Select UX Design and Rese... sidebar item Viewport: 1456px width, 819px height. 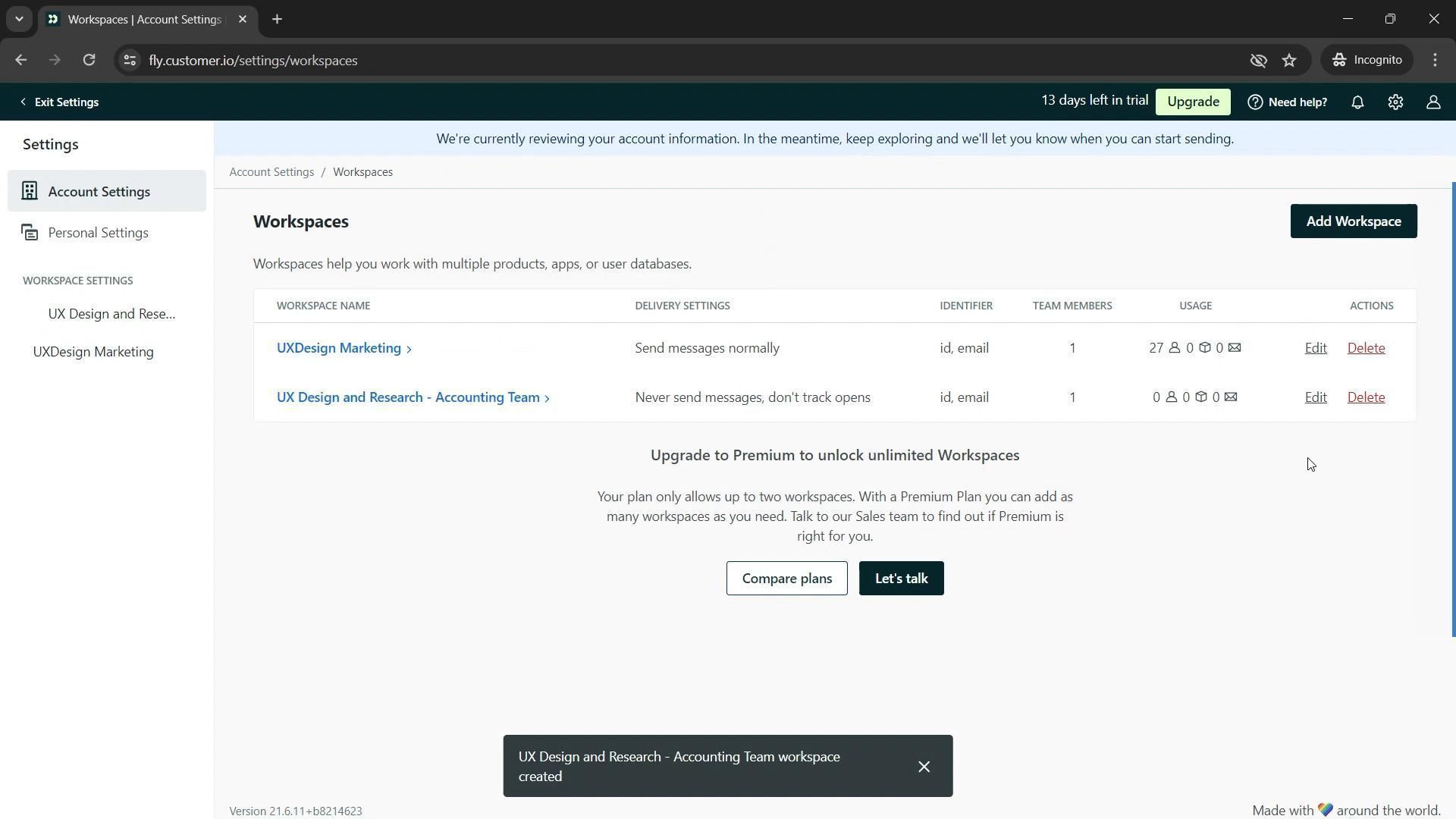111,314
